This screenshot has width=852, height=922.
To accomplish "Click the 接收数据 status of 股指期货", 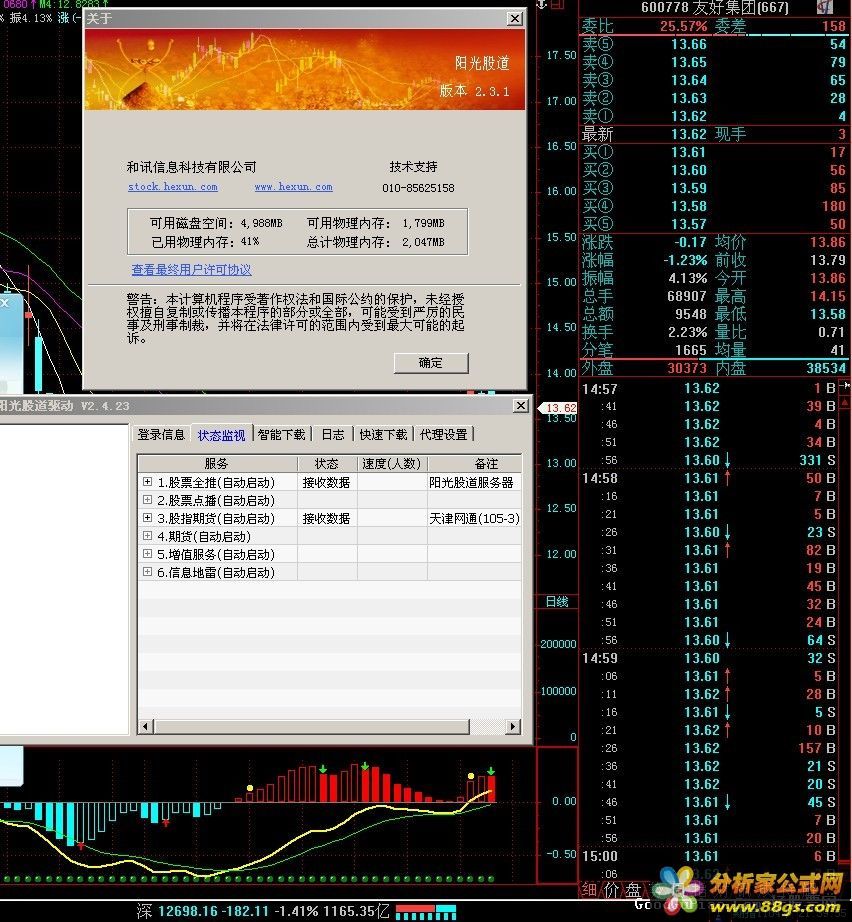I will (326, 518).
